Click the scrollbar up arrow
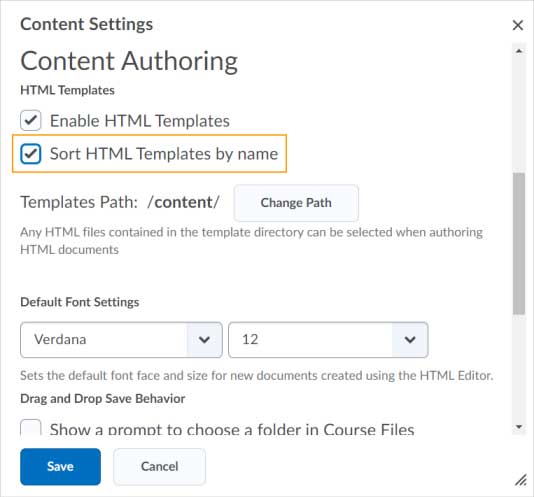Screen dimensions: 534x497 pyautogui.click(x=519, y=51)
